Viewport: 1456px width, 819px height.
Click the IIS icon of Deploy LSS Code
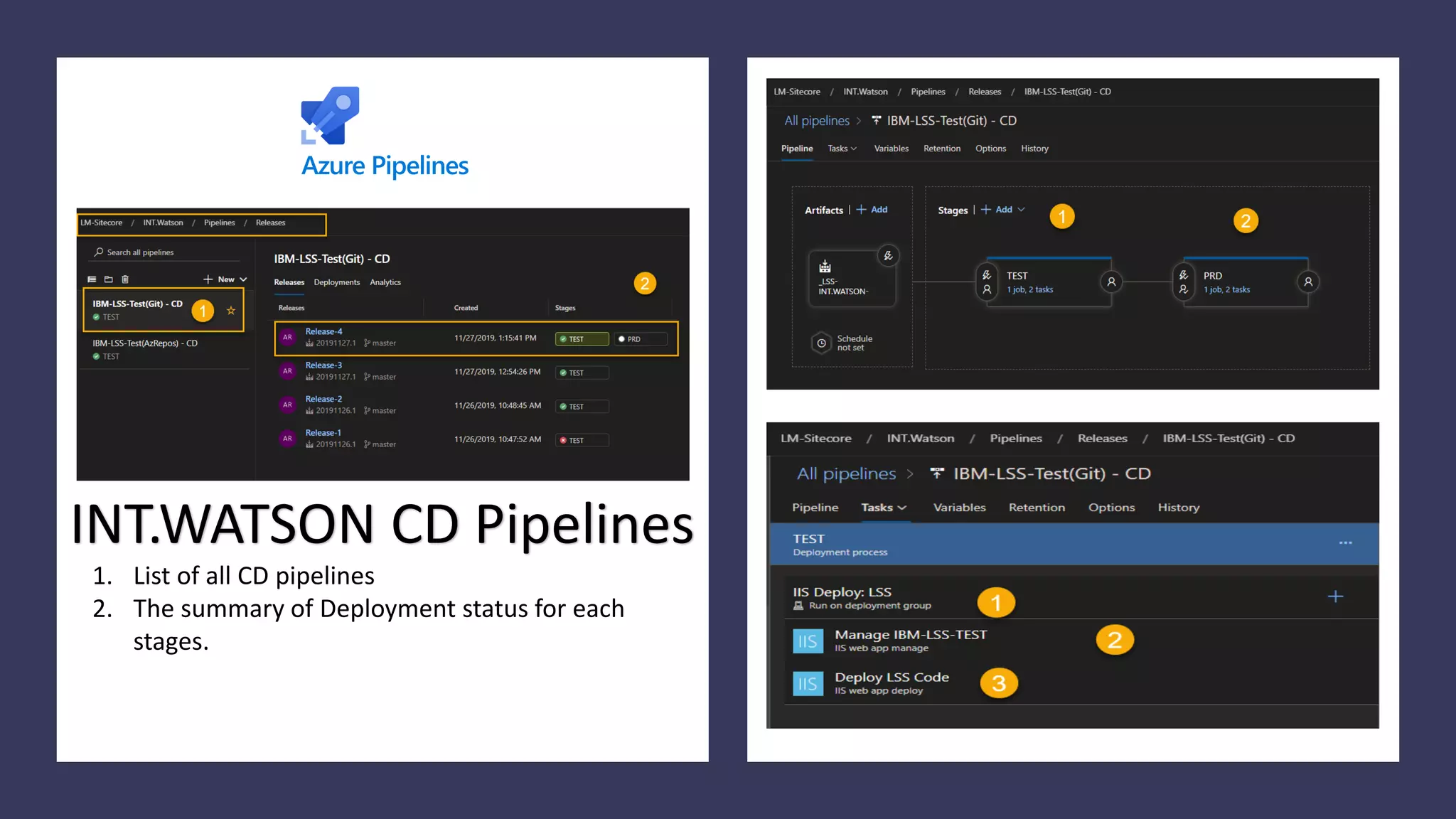(808, 684)
